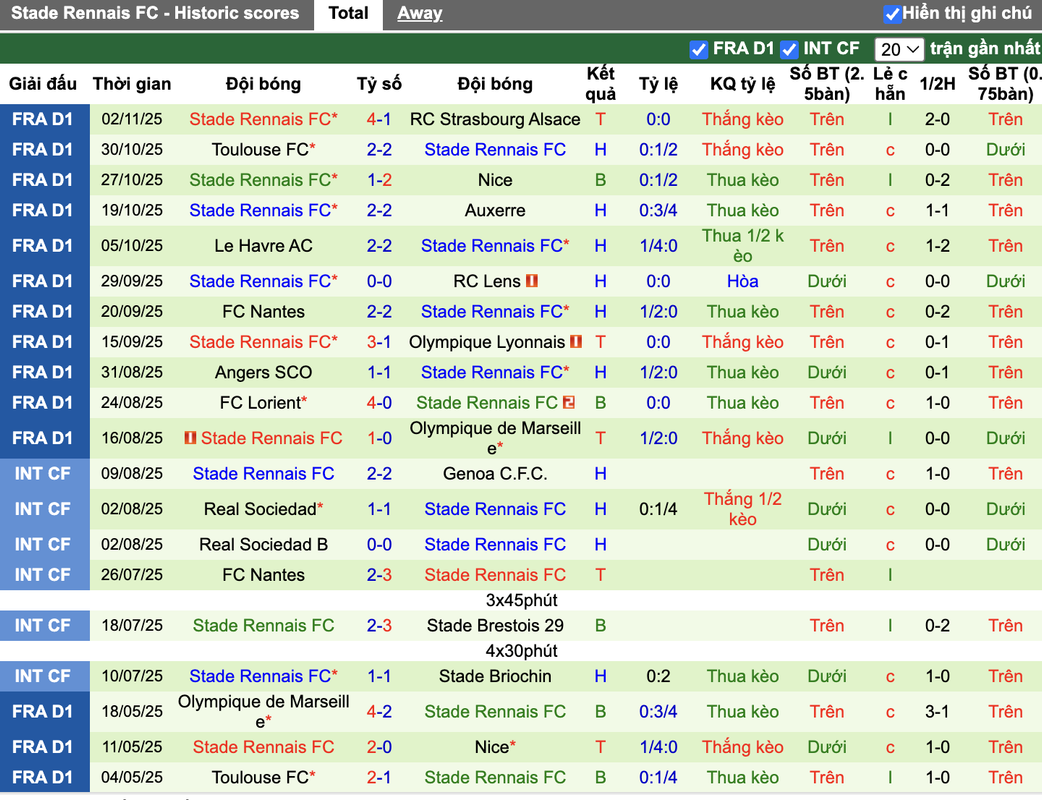Click half-time score 3-1 on Marseille row
The height and width of the screenshot is (800, 1042).
[x=937, y=712]
